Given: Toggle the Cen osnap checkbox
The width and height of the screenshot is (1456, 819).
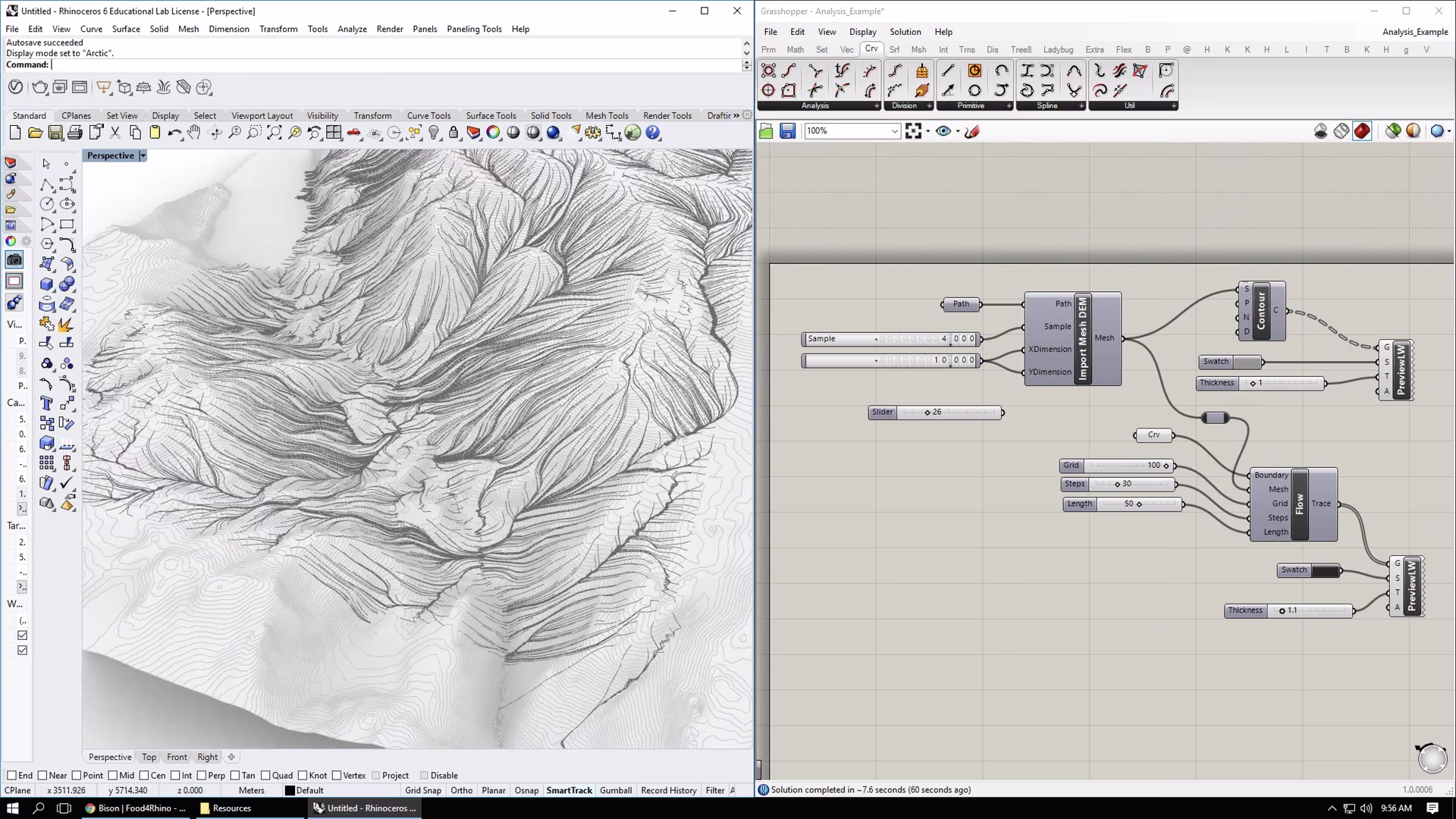Looking at the screenshot, I should (x=144, y=775).
